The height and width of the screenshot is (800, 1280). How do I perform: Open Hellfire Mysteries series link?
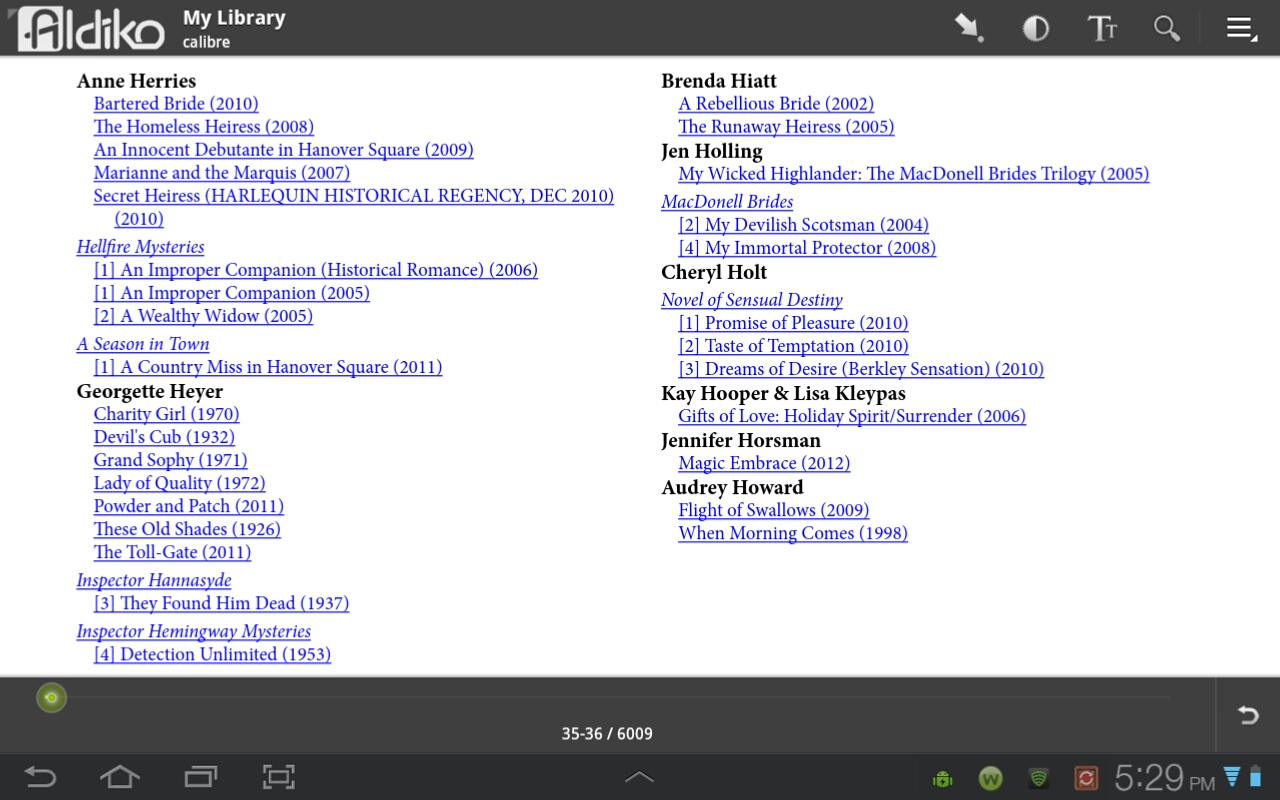(x=140, y=247)
